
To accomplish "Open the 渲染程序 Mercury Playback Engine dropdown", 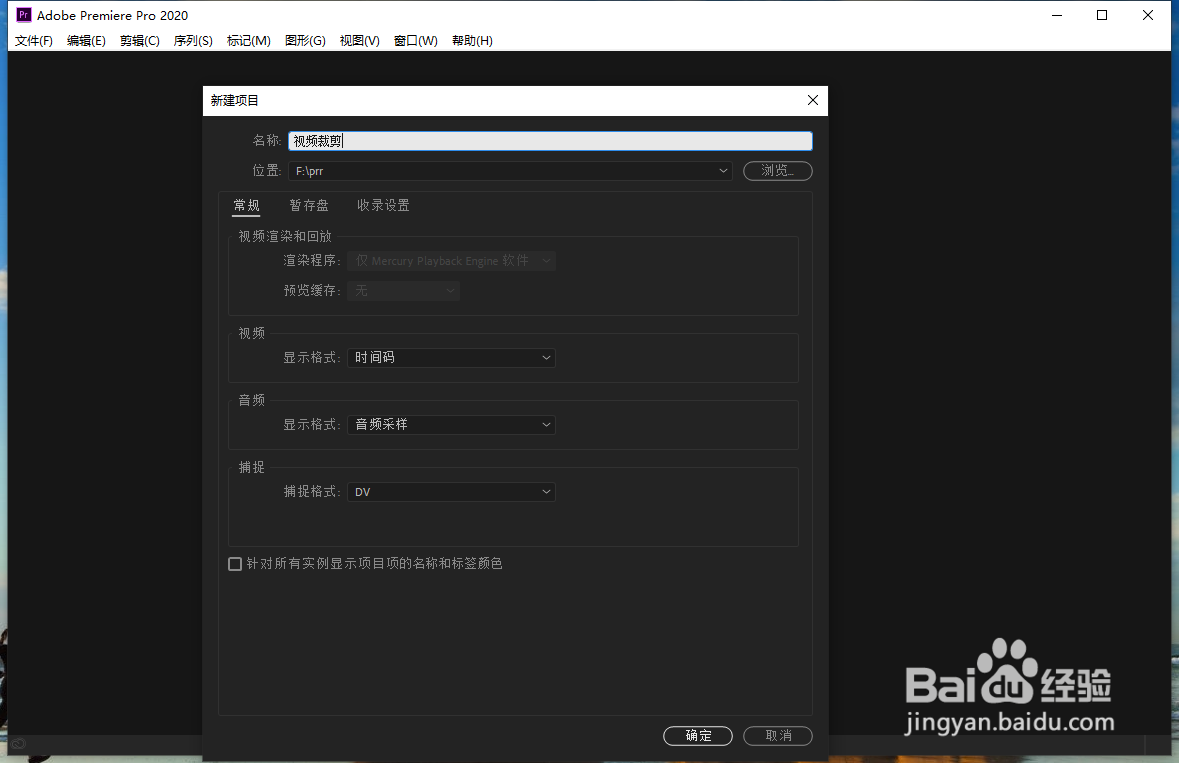I will pos(451,261).
